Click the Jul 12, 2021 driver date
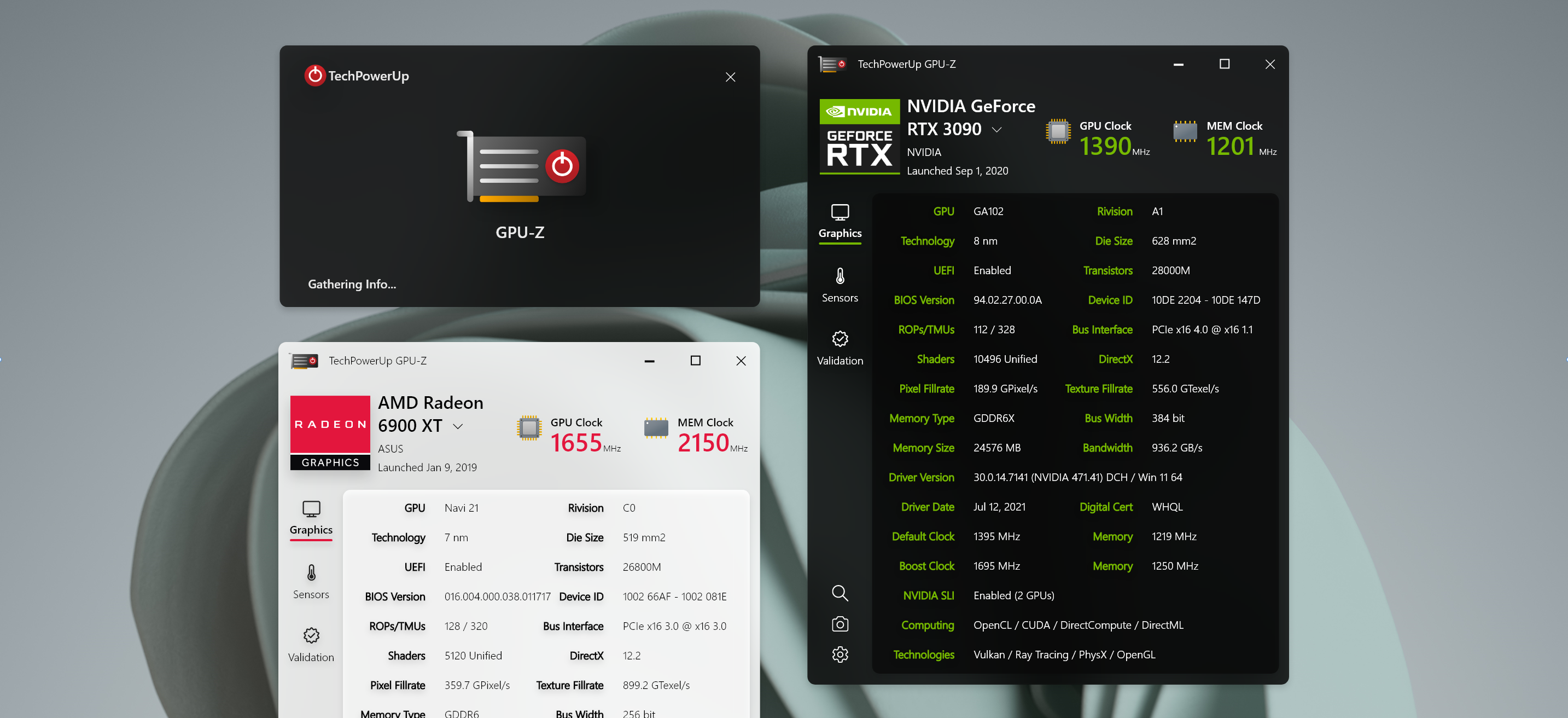The height and width of the screenshot is (718, 1568). [x=999, y=507]
